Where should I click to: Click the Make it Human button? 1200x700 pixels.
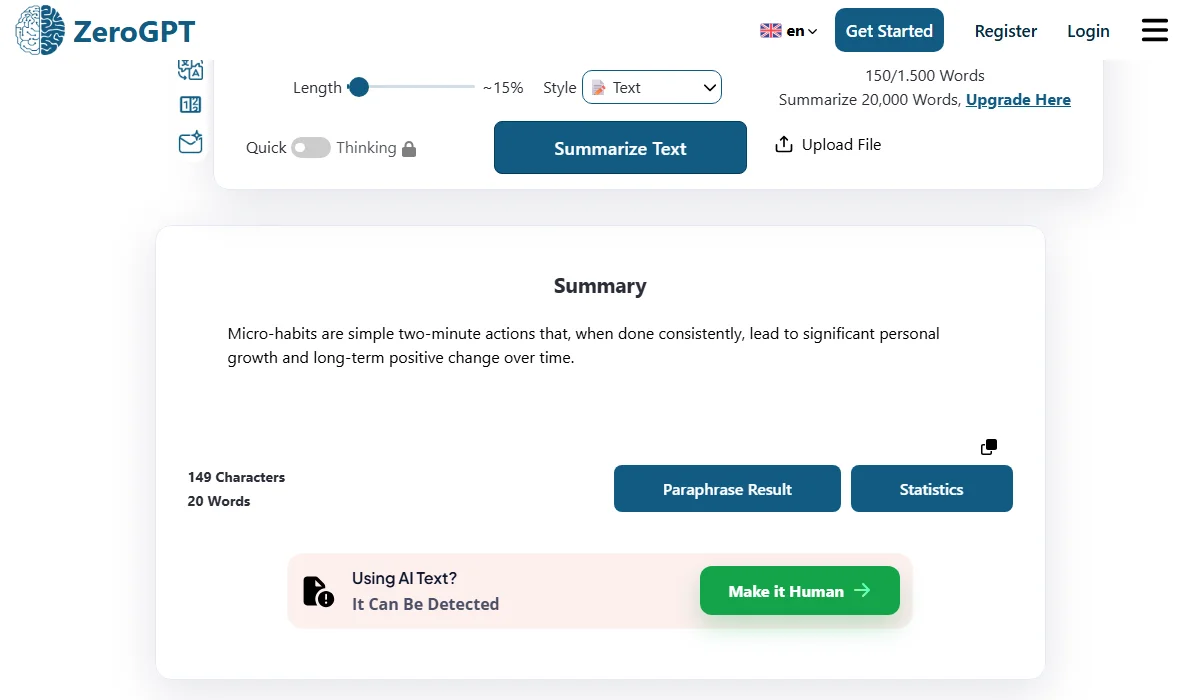[x=799, y=590]
